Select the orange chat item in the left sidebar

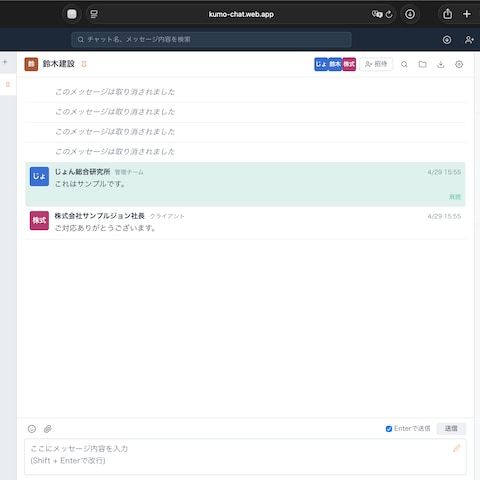click(x=8, y=84)
